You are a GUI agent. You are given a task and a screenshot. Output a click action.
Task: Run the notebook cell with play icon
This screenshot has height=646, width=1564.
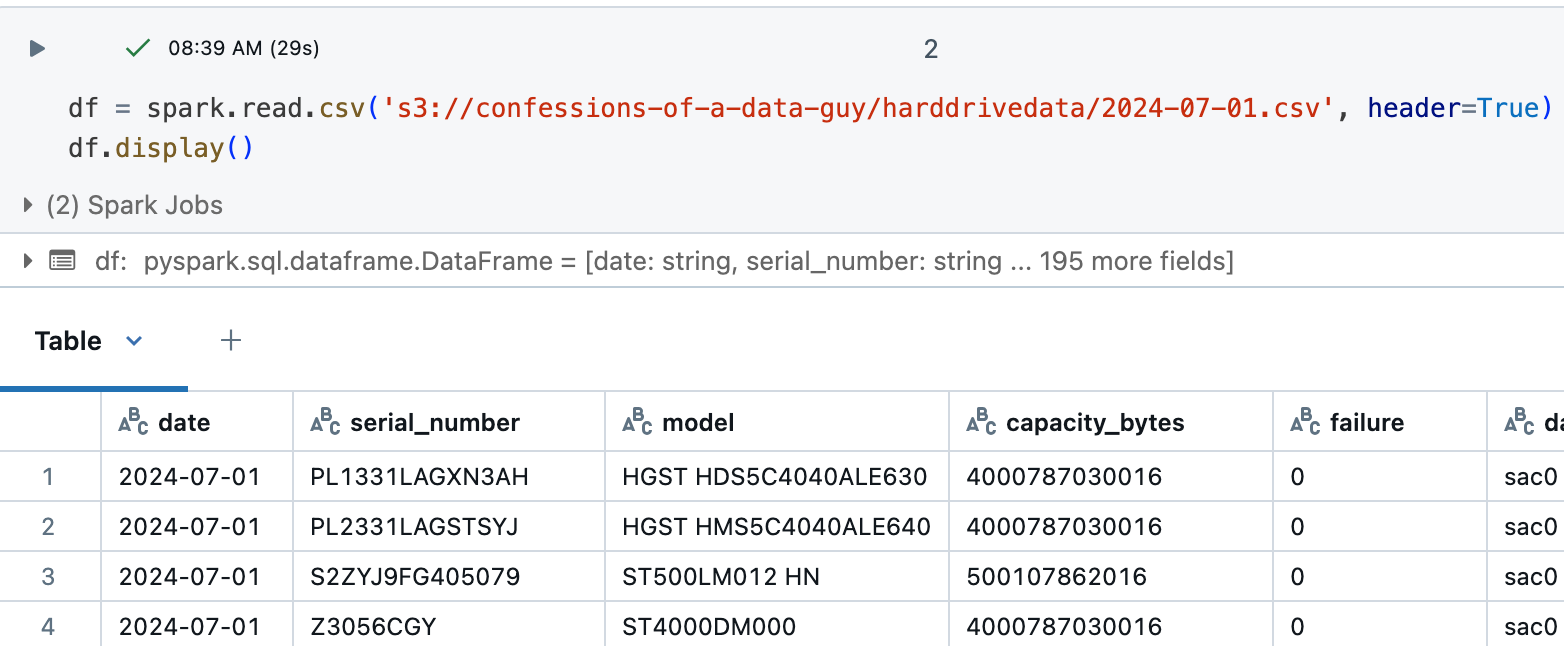[37, 48]
